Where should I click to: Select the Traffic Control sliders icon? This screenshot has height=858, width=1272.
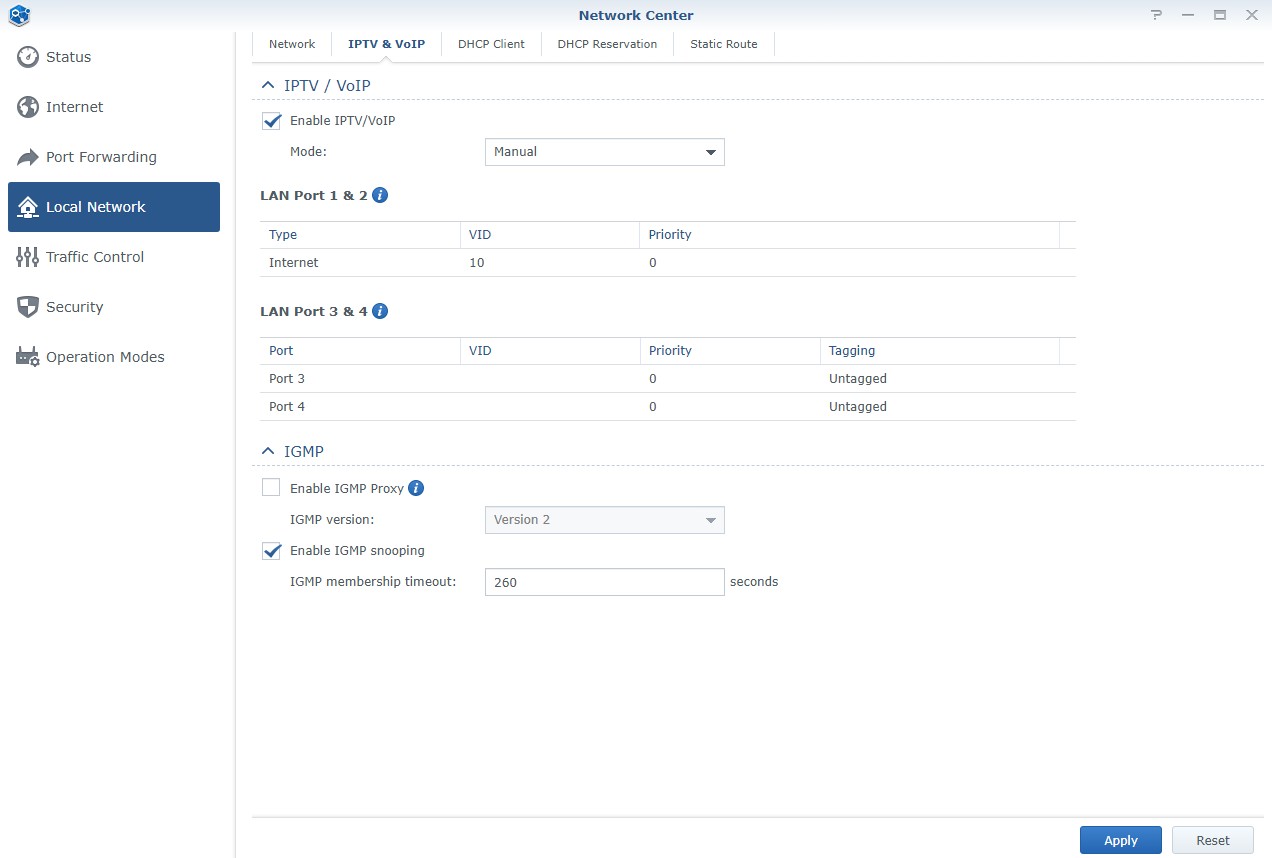pos(28,257)
